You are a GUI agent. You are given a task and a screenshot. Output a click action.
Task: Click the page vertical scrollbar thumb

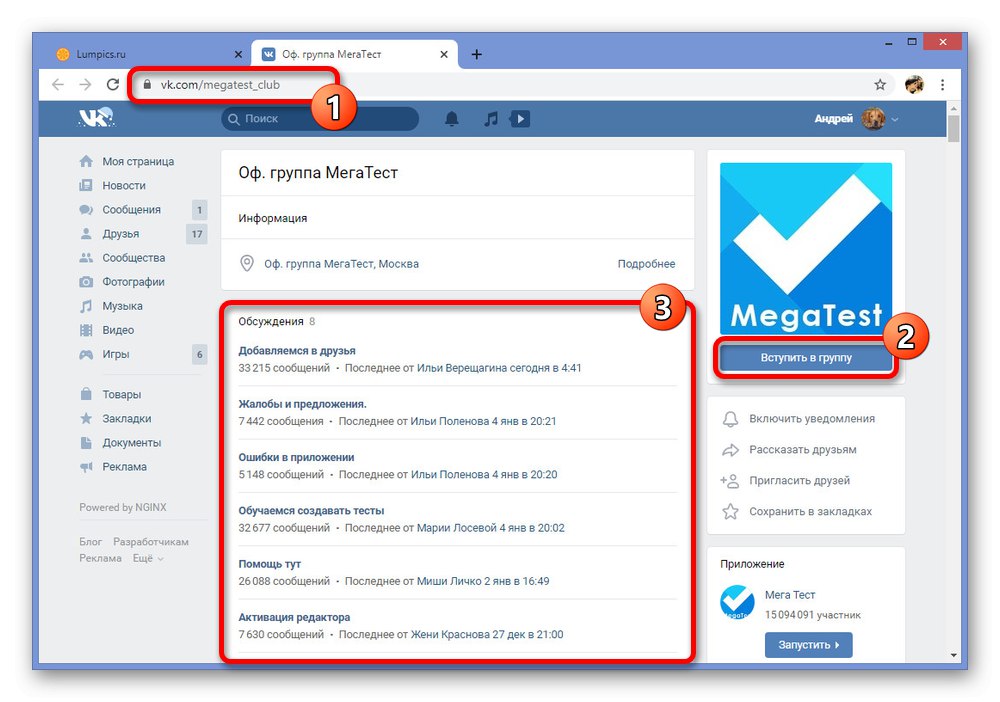point(953,129)
